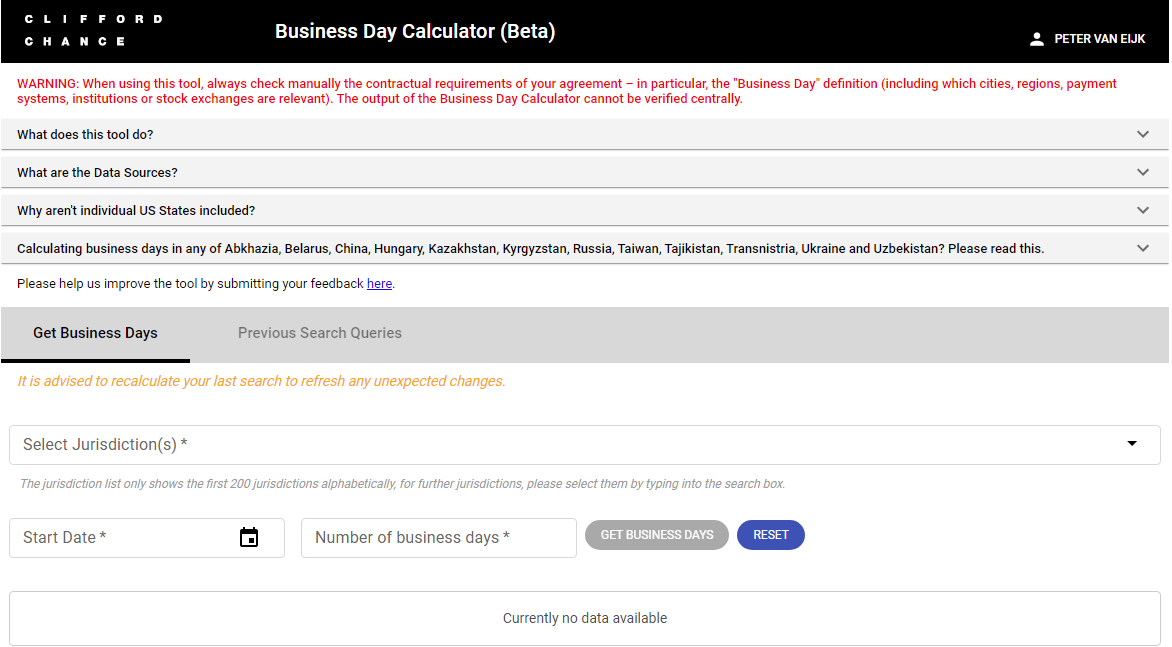The image size is (1172, 647).
Task: Click the 'Currently no data available' text
Action: click(585, 619)
